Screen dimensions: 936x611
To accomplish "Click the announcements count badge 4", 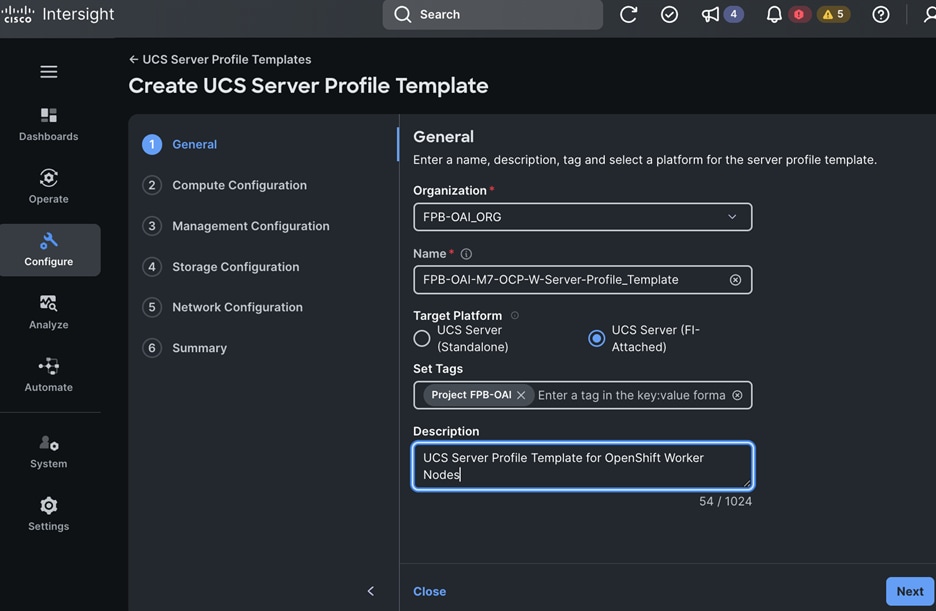I will click(734, 14).
